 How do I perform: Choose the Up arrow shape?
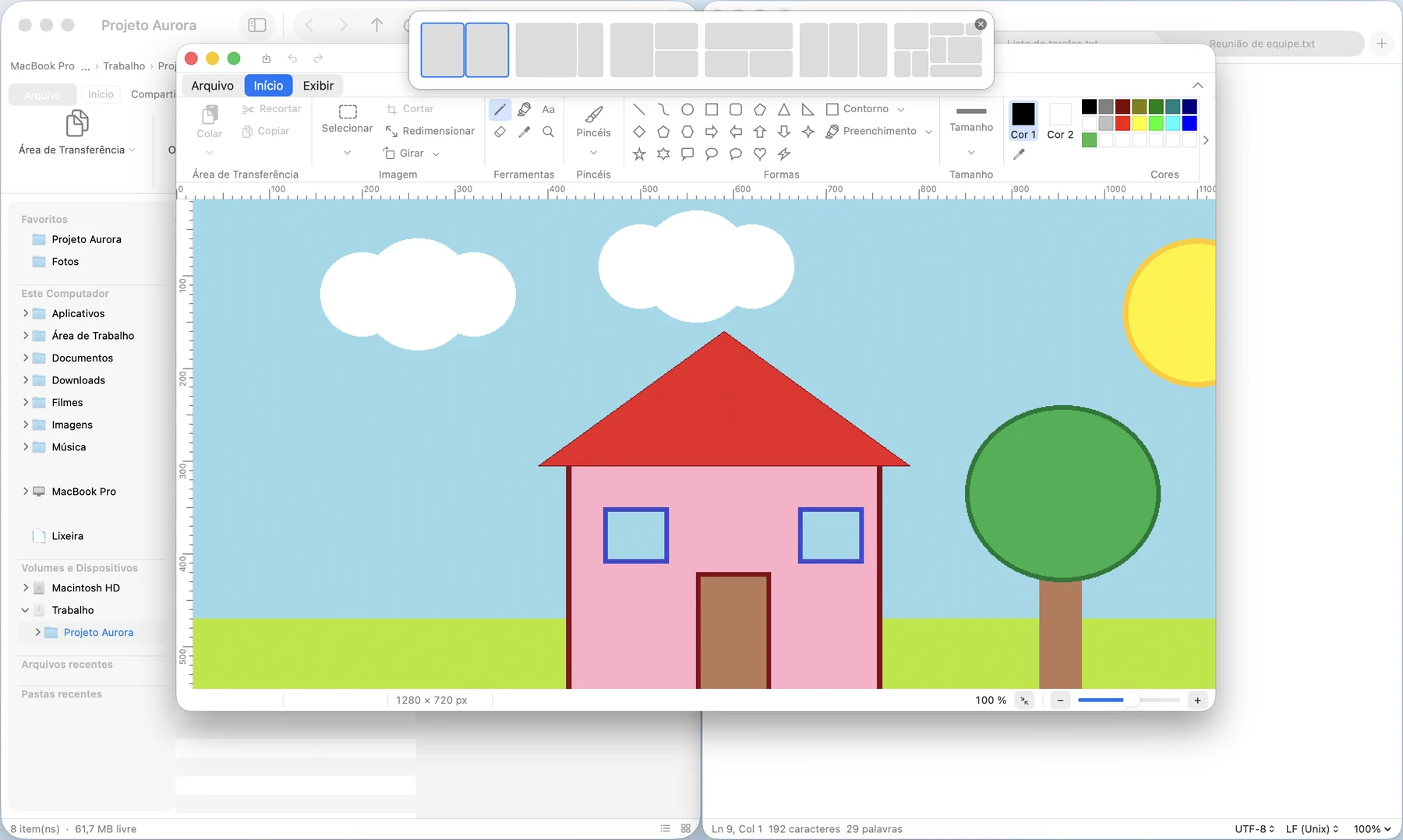coord(760,132)
